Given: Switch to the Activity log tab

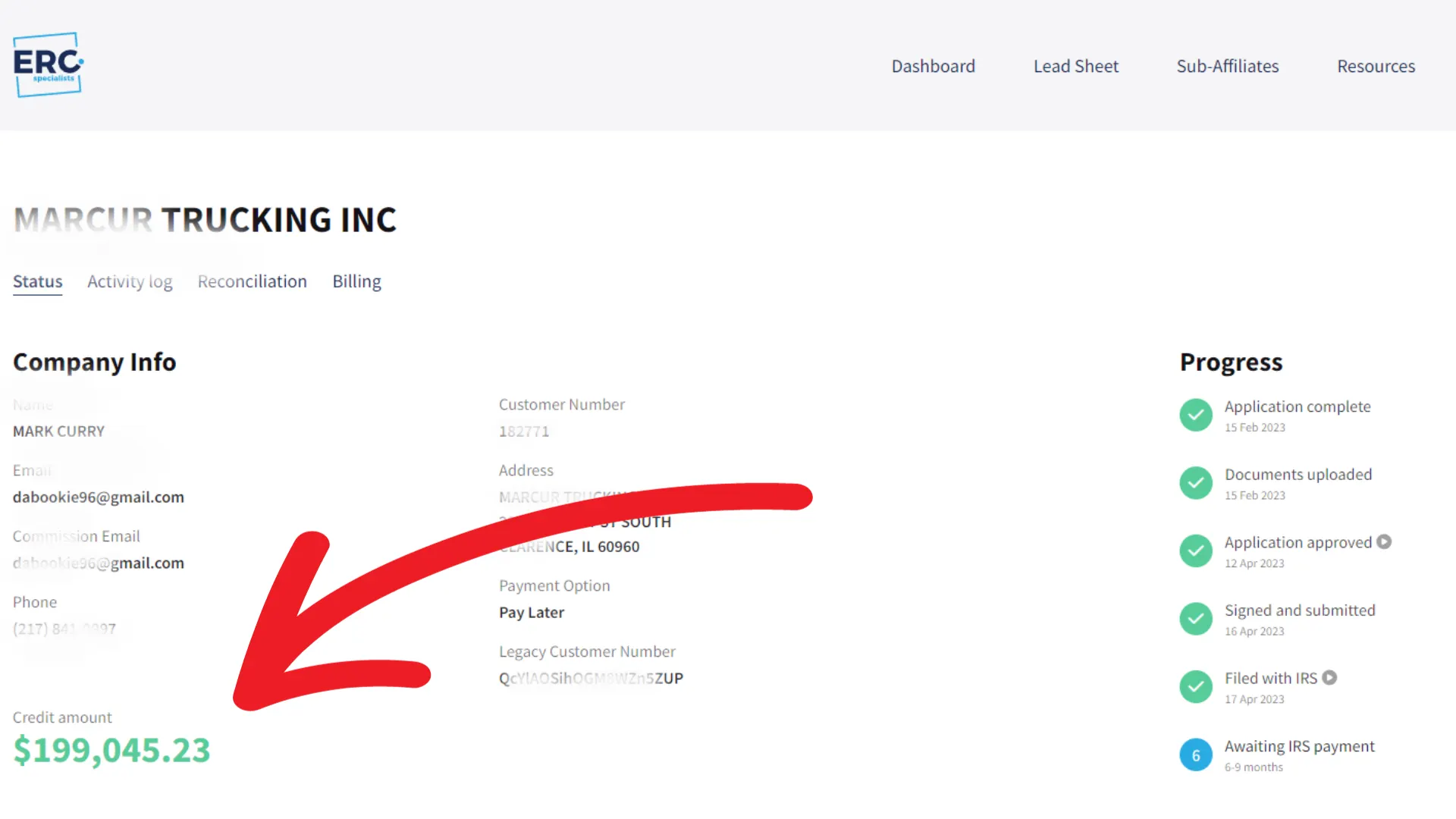Looking at the screenshot, I should coord(130,281).
